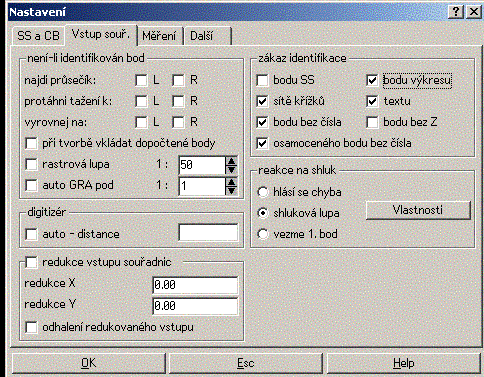Enable the najdi průsečík L checkbox

click(x=141, y=80)
